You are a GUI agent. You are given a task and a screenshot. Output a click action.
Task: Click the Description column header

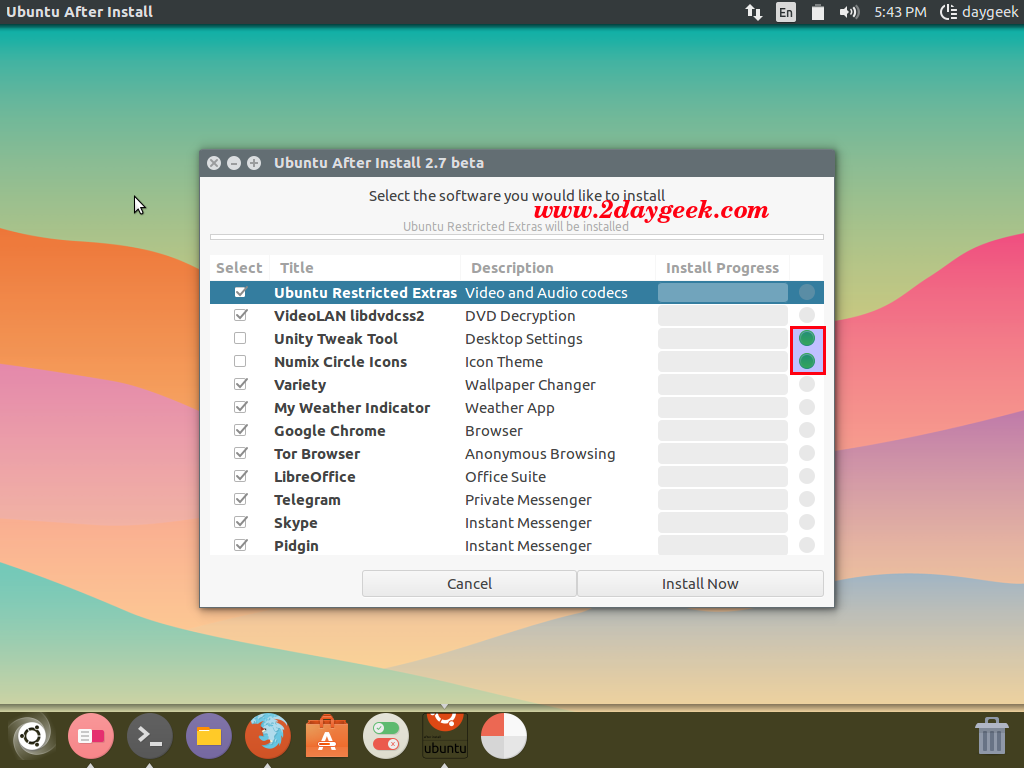point(558,268)
